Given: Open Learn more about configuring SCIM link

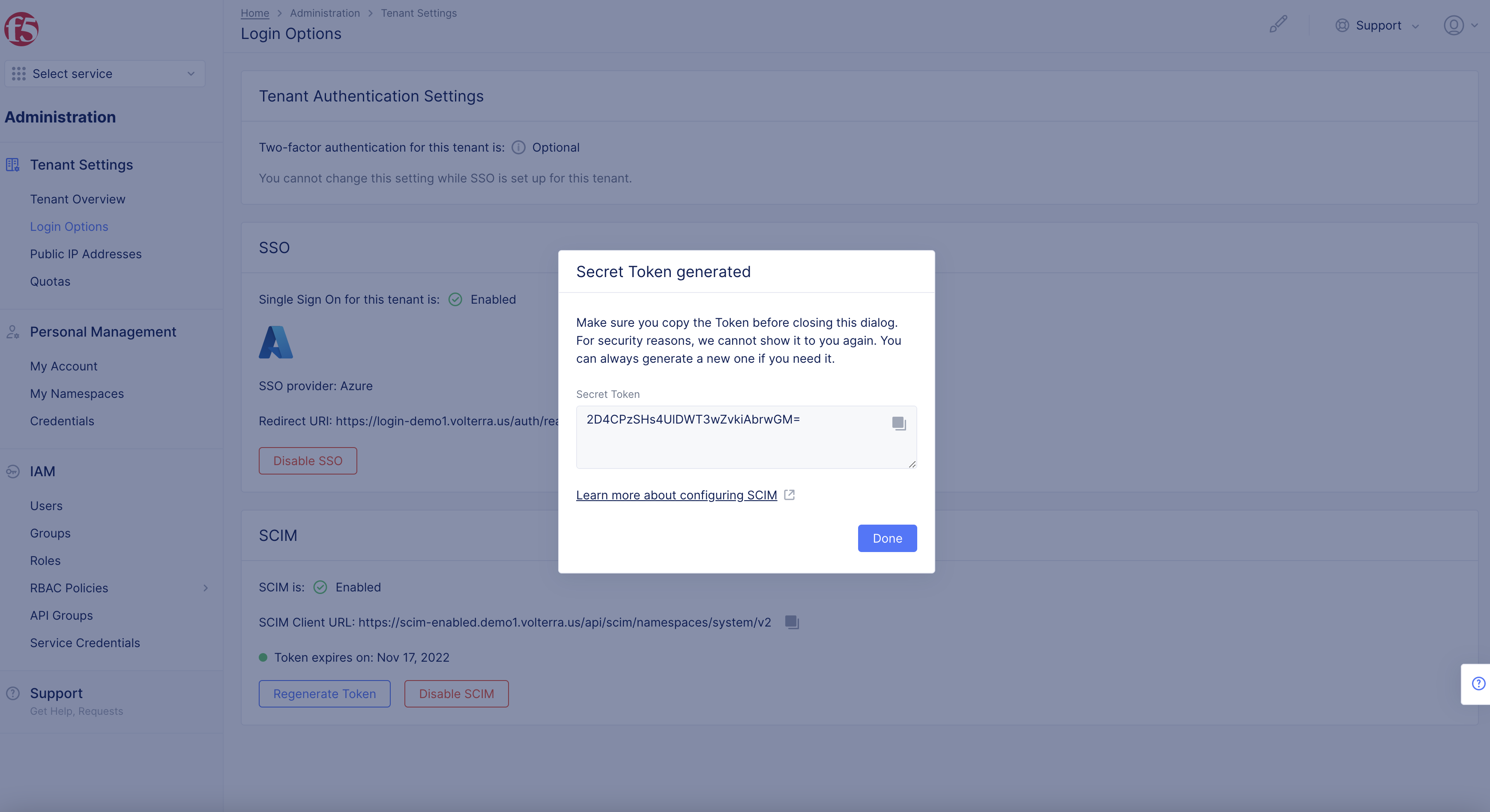Looking at the screenshot, I should click(x=676, y=495).
